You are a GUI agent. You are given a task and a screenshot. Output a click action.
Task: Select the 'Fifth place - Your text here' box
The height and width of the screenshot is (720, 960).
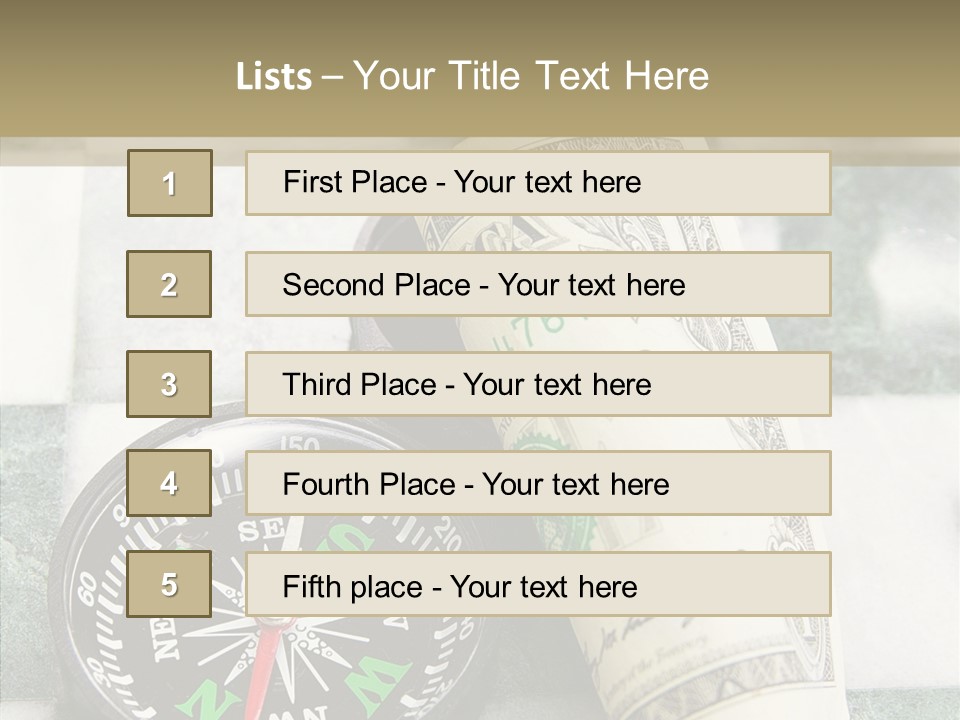(538, 585)
